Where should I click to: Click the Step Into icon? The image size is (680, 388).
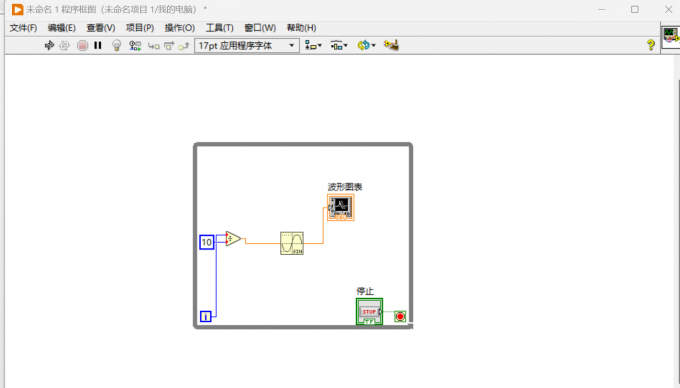coord(154,46)
